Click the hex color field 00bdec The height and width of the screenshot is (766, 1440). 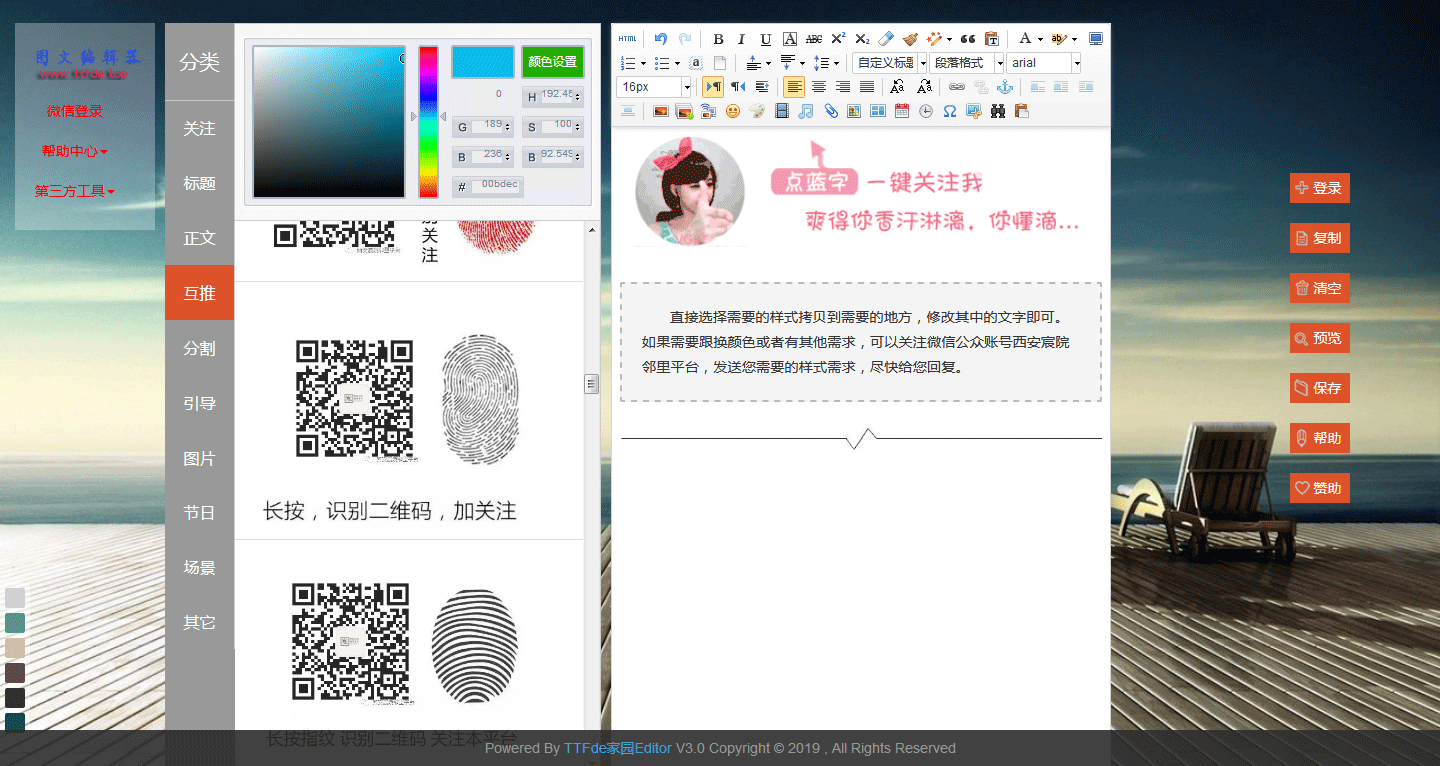pos(497,186)
